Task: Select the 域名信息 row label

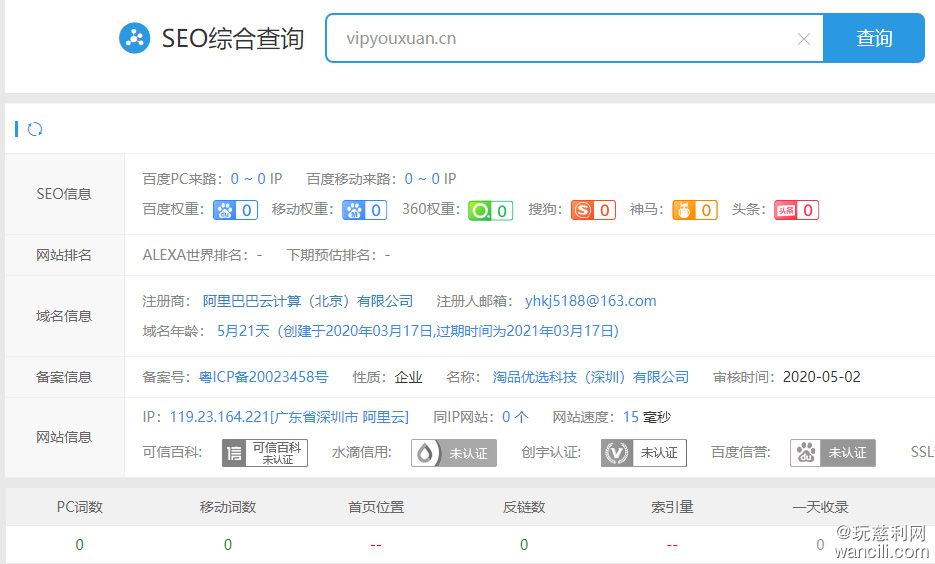Action: (64, 316)
